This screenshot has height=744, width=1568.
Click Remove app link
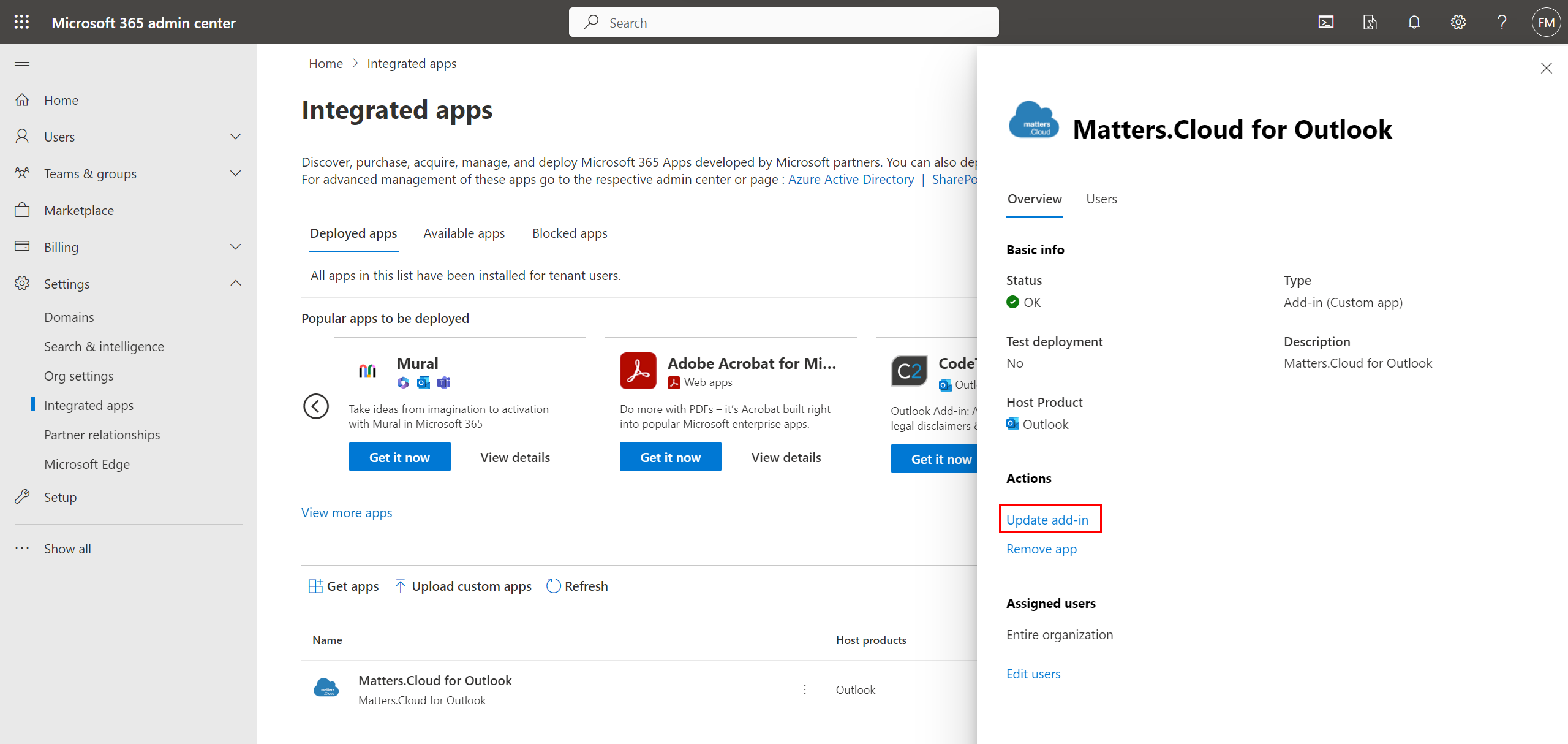[x=1041, y=549]
